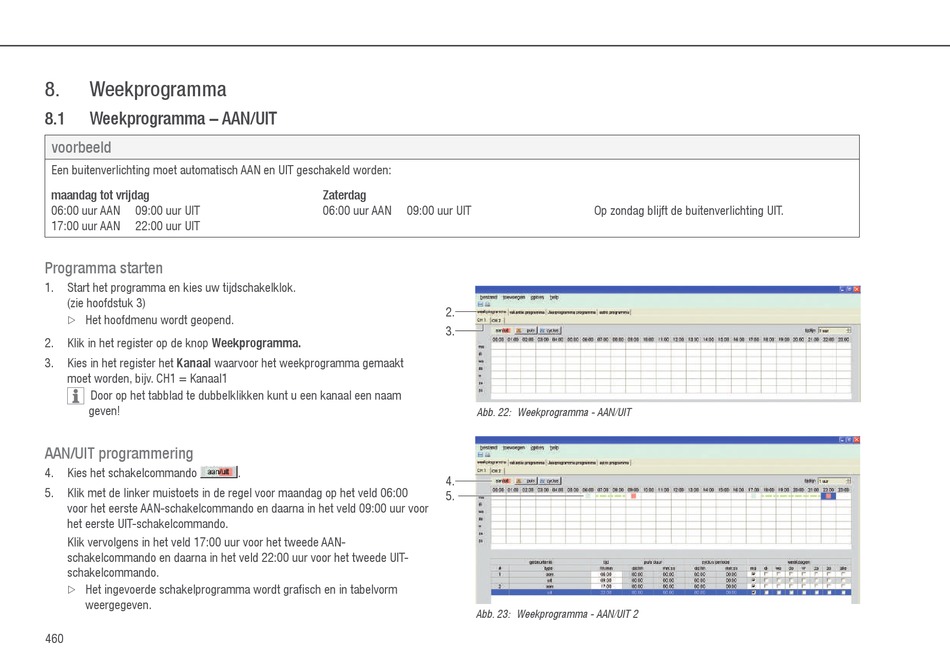Click the 'Abb. 22: Weekprogramma - AAN/UIT' caption
Screen dimensions: 950x670
pyautogui.click(x=554, y=413)
